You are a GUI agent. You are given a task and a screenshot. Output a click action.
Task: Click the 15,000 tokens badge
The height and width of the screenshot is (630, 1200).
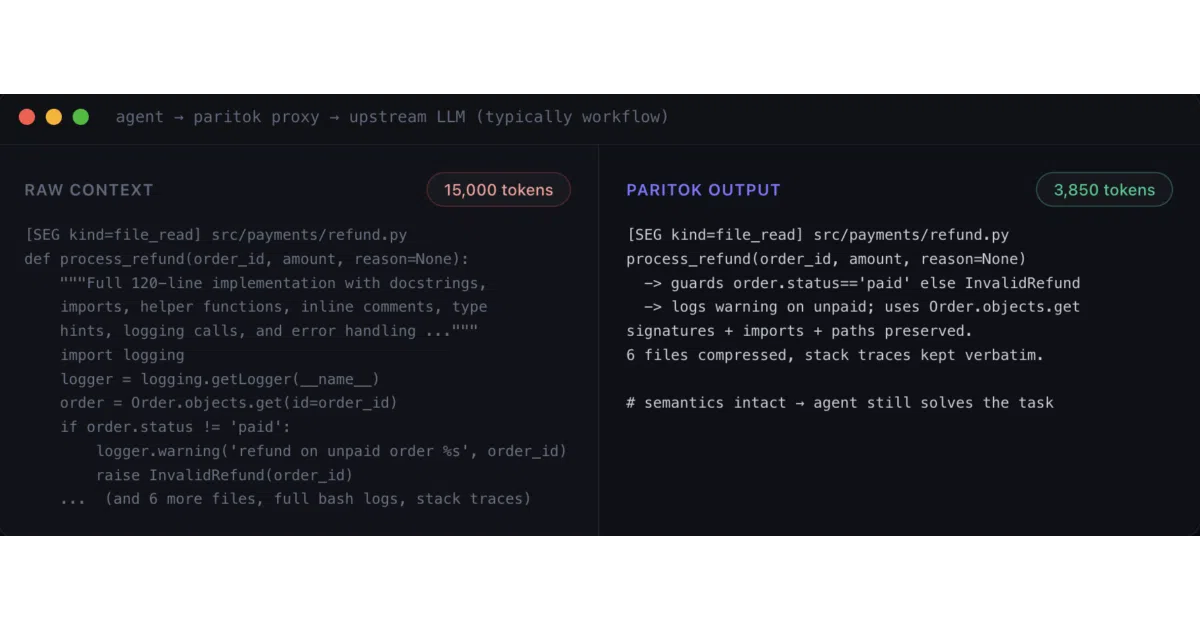click(x=499, y=190)
